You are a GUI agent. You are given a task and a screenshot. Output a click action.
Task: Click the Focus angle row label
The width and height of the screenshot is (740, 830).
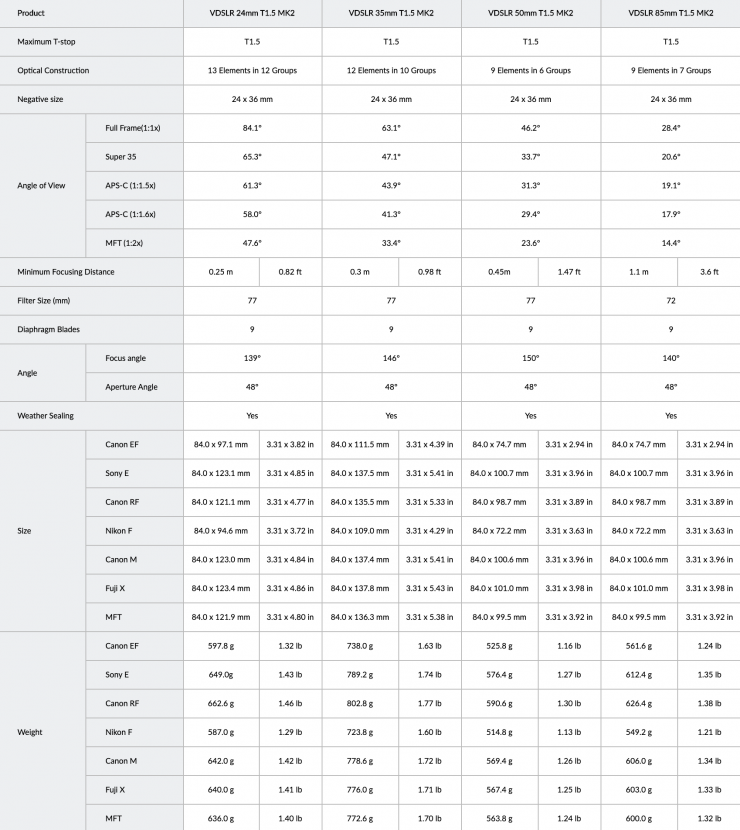tap(126, 358)
